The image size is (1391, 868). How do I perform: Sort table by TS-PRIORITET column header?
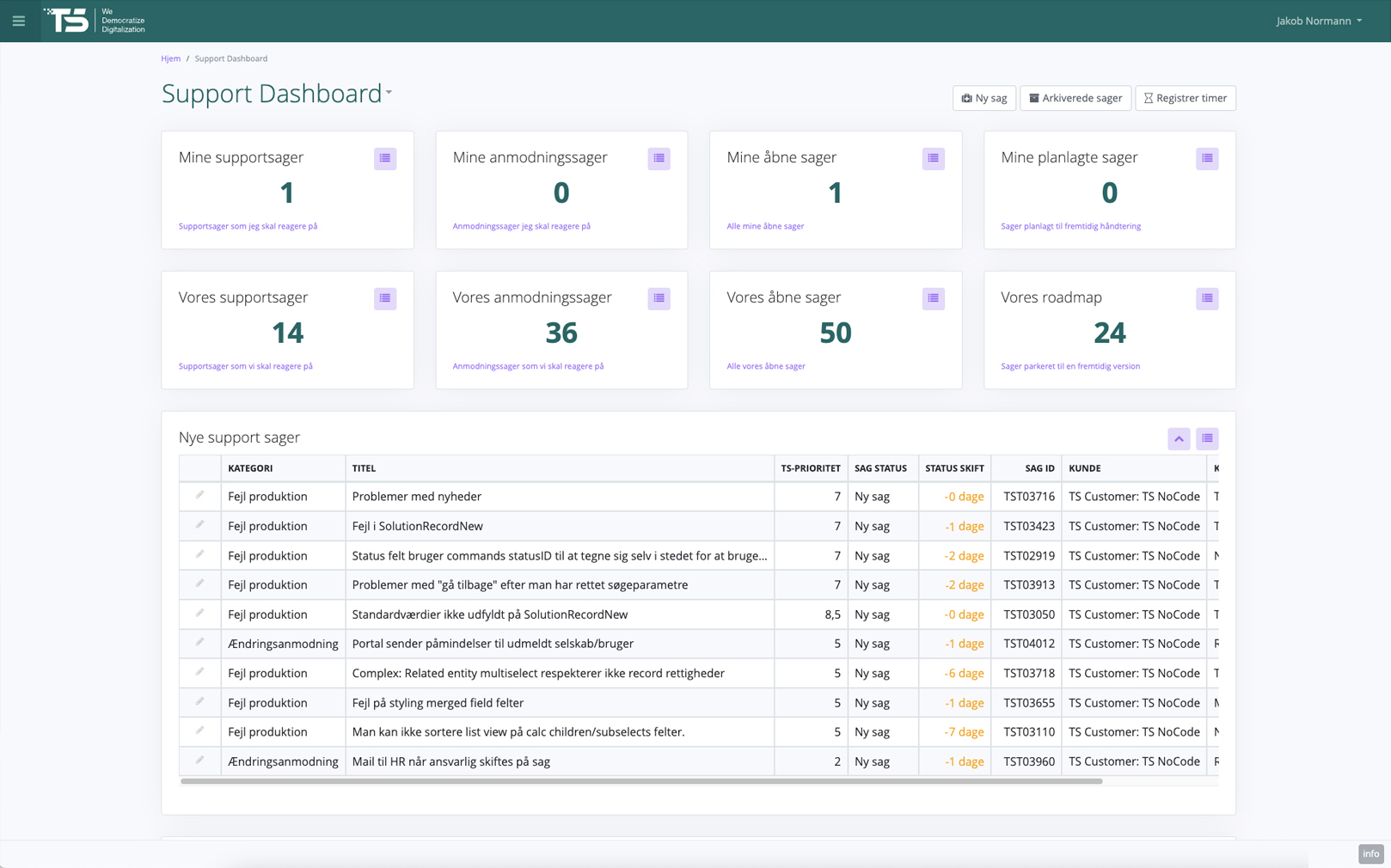(x=810, y=468)
